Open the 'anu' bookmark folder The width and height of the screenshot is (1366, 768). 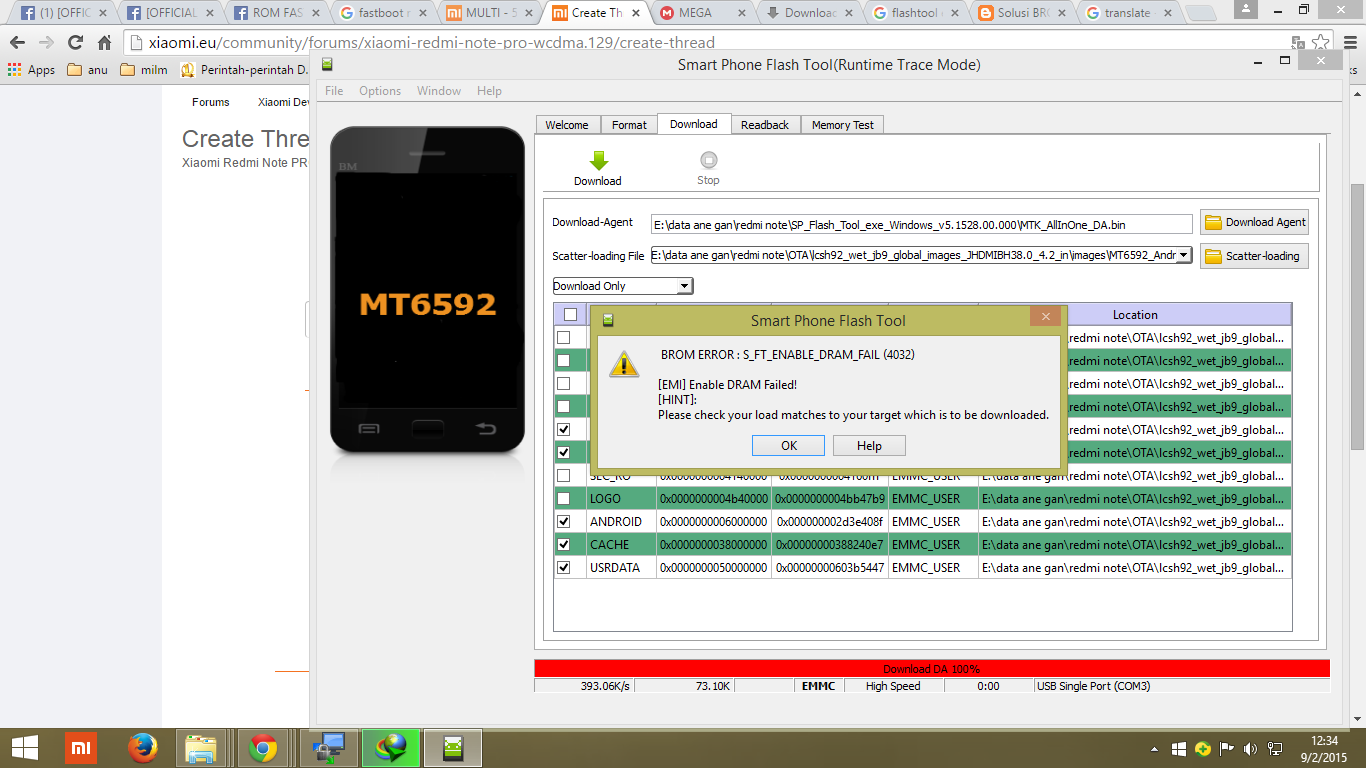[x=87, y=70]
